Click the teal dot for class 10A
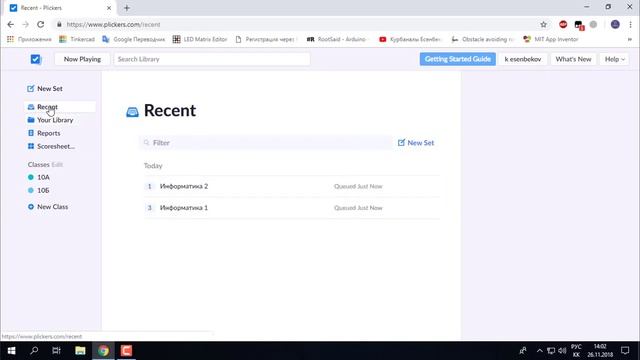640x360 pixels. pyautogui.click(x=31, y=177)
